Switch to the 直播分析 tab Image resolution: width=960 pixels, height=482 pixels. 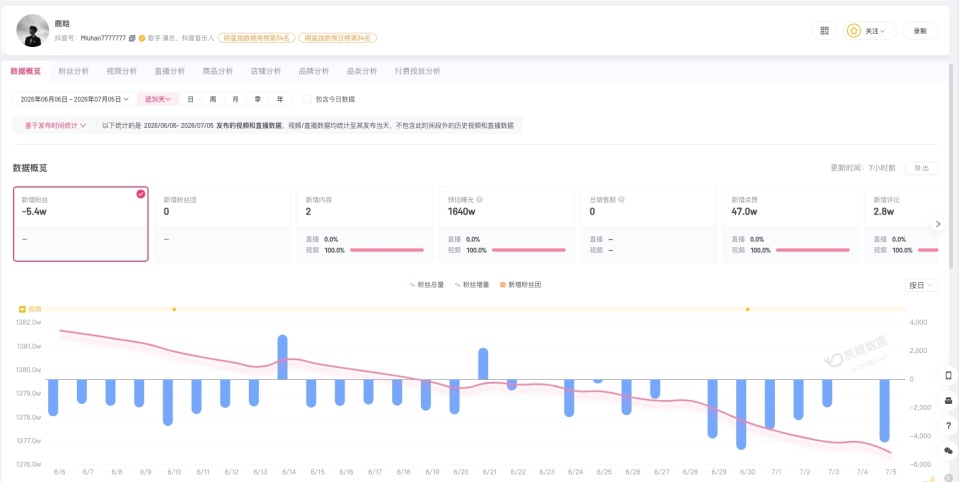(x=170, y=71)
